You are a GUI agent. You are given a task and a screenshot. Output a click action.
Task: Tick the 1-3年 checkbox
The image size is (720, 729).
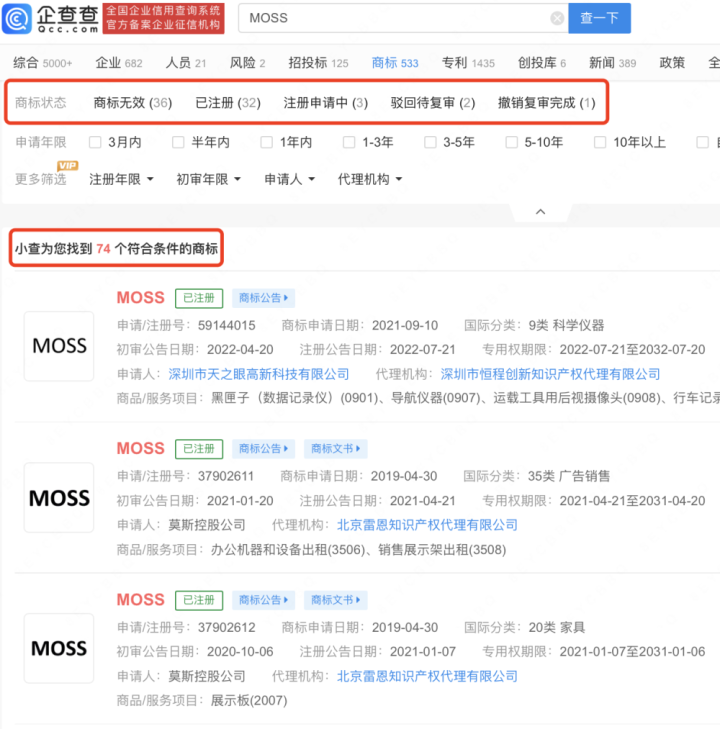(x=349, y=142)
